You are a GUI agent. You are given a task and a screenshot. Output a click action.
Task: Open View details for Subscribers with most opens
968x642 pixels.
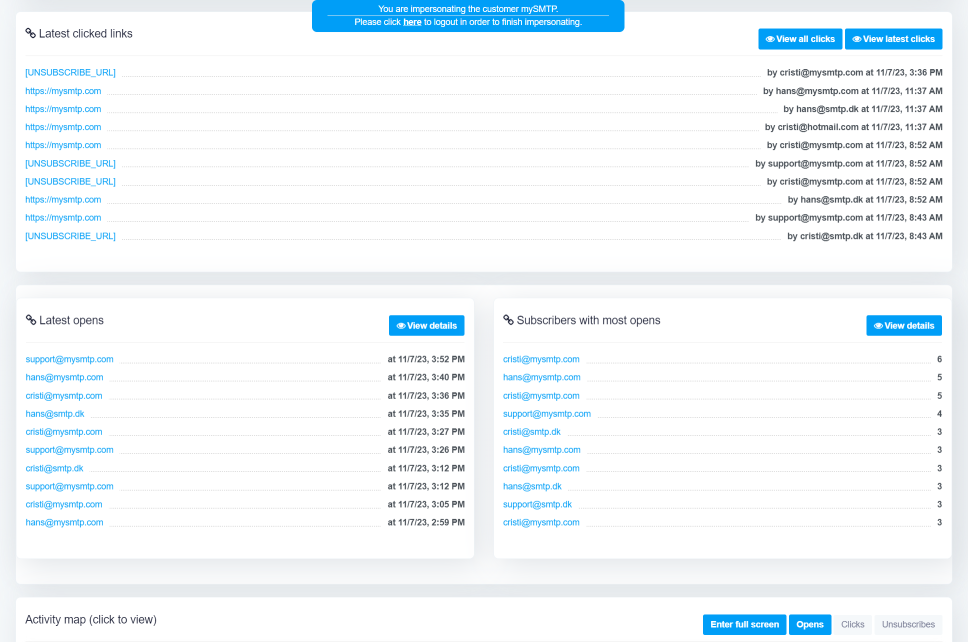(904, 326)
